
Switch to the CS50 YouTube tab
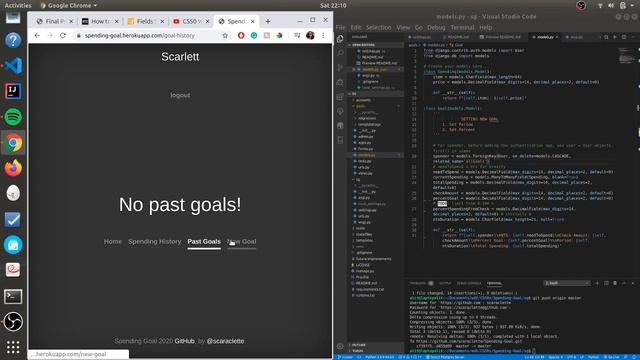tap(191, 21)
